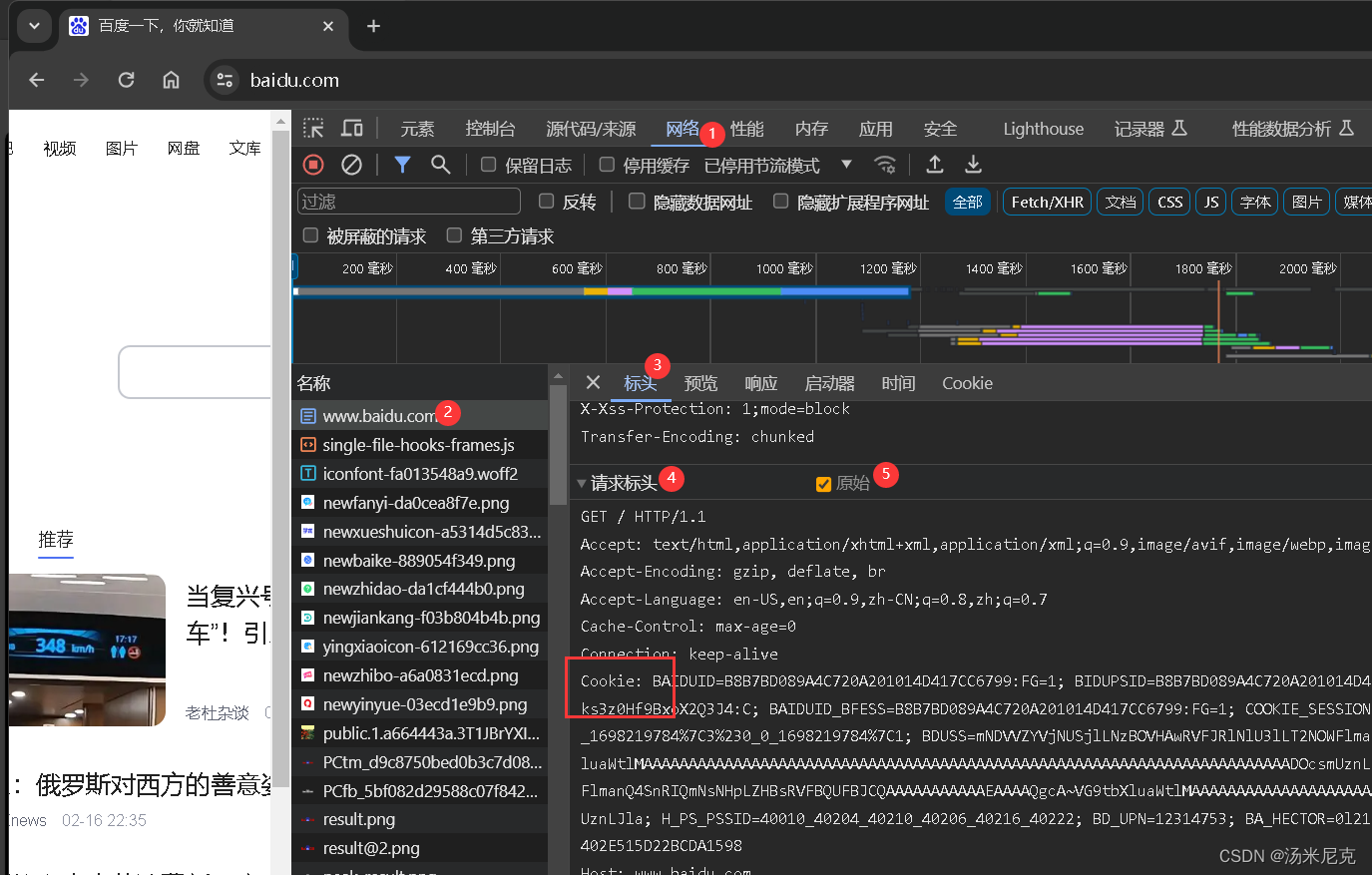Select iconfont-fa013548a9.woff2 request
Viewport: 1372px width, 875px height.
[x=420, y=473]
